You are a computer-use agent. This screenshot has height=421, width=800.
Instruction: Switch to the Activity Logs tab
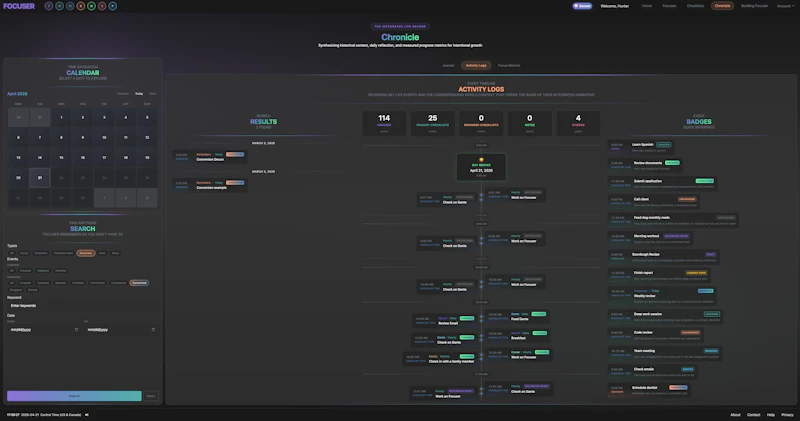tap(476, 65)
